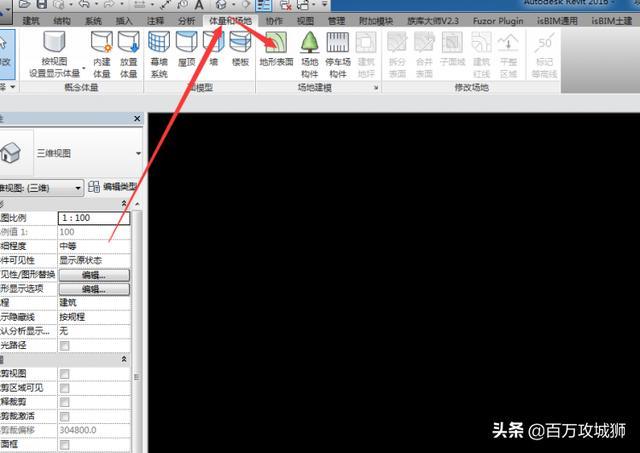The image size is (640, 453).
Task: Collapse the 范围 extents section chevron
Action: [124, 359]
